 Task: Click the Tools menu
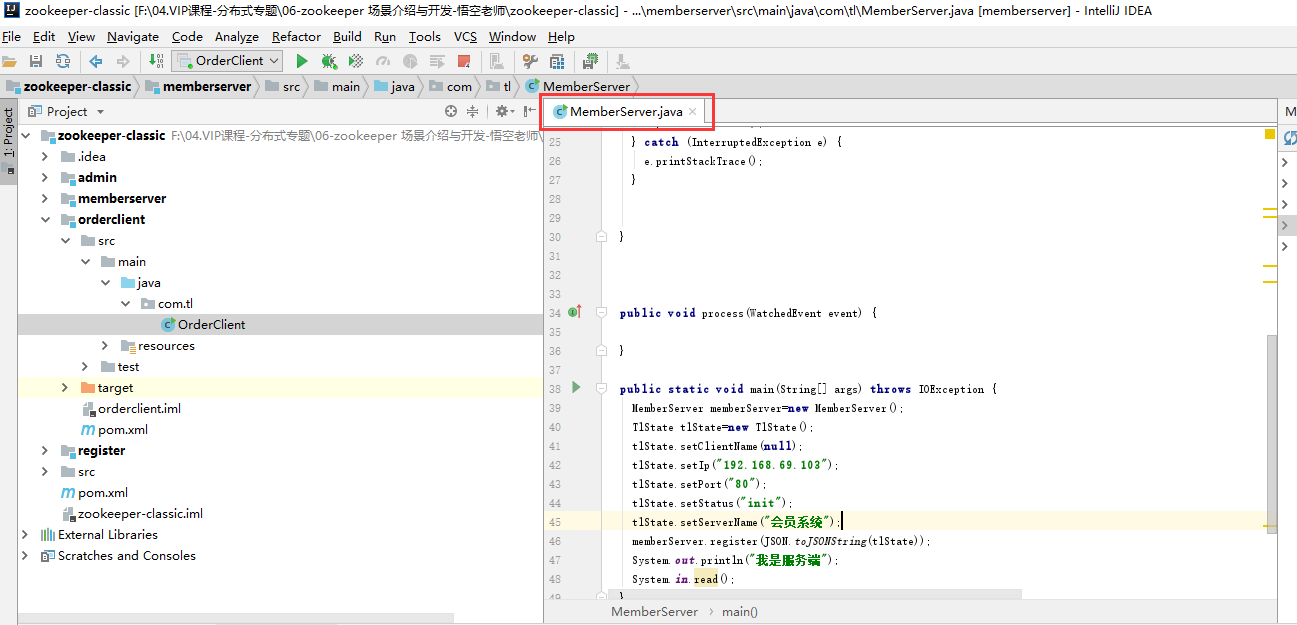(424, 37)
